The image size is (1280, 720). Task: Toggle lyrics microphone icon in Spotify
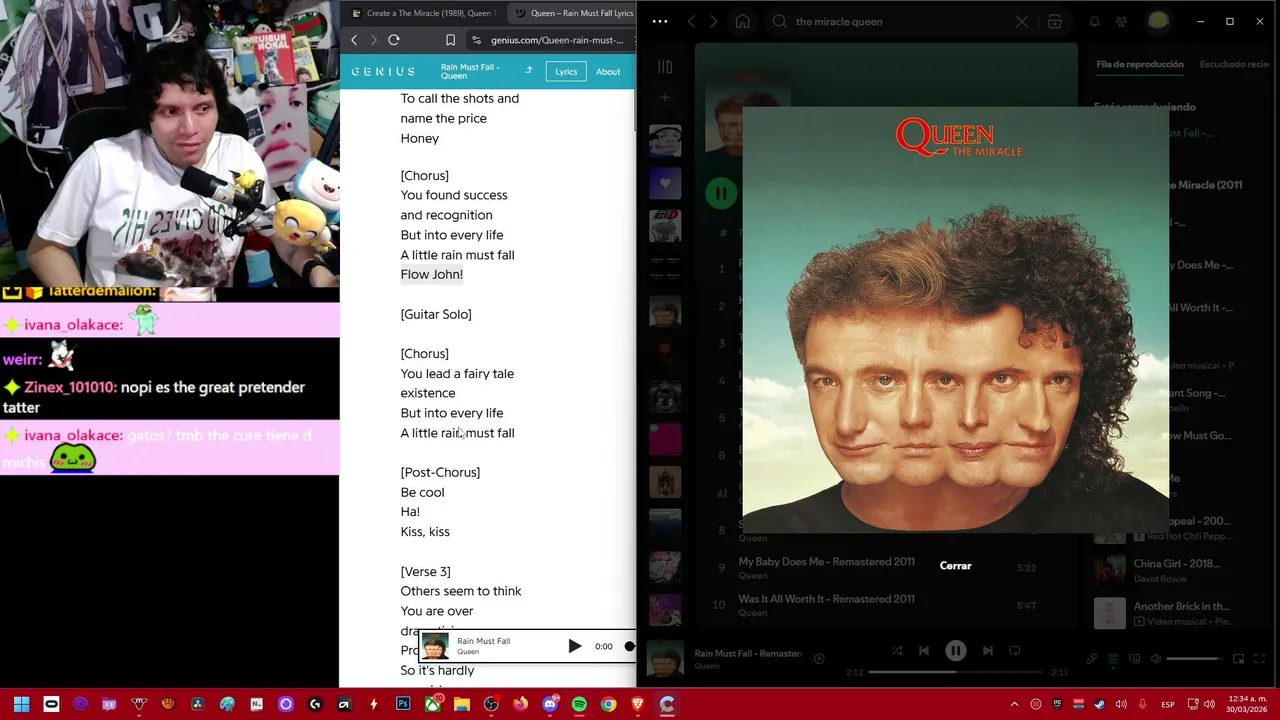(1092, 659)
